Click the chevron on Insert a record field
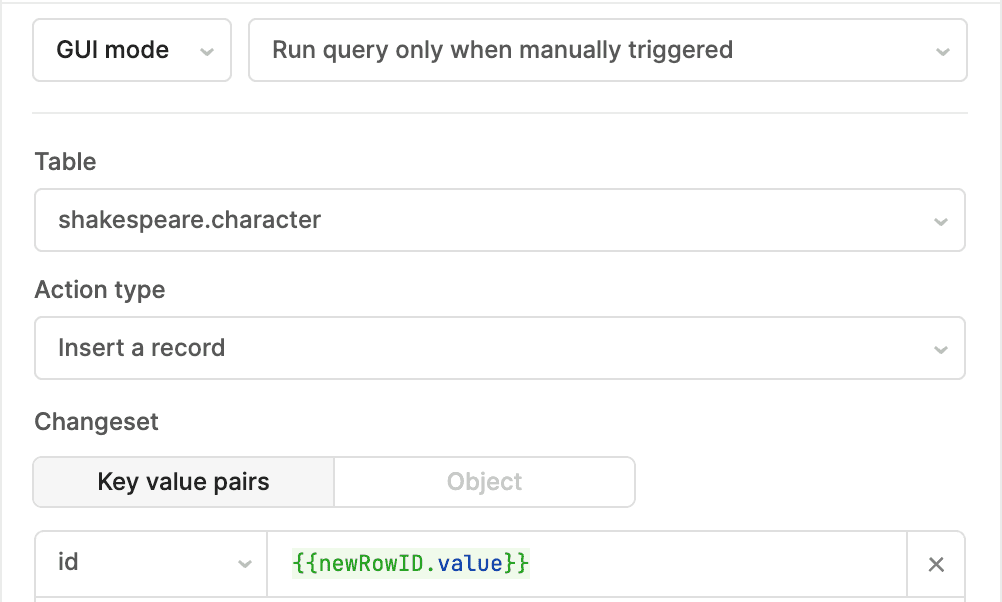The width and height of the screenshot is (1002, 602). click(940, 349)
